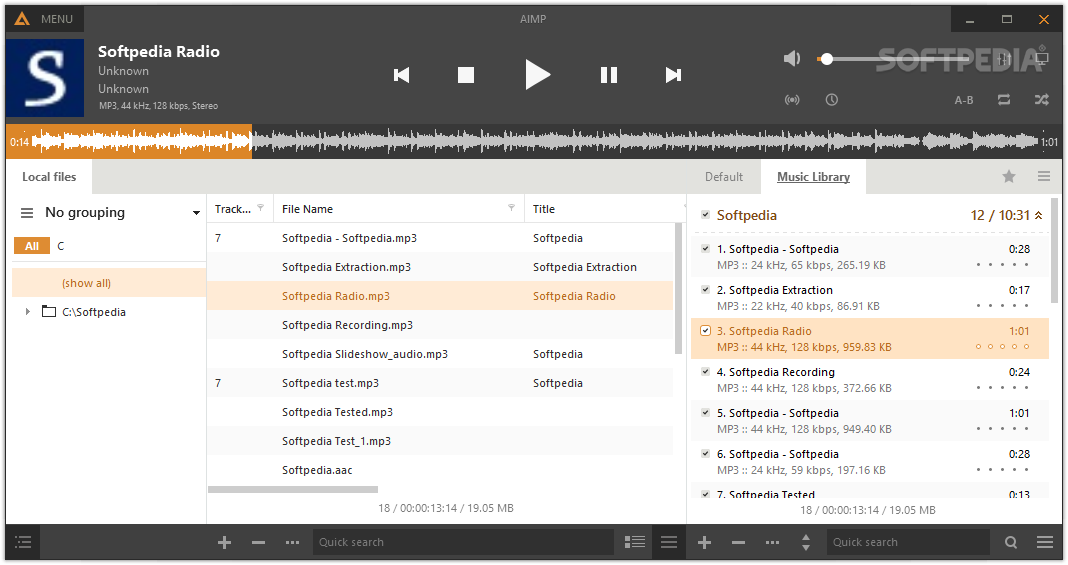Viewport: 1068px width, 565px height.
Task: Toggle the repeat track icon
Action: 1004,100
